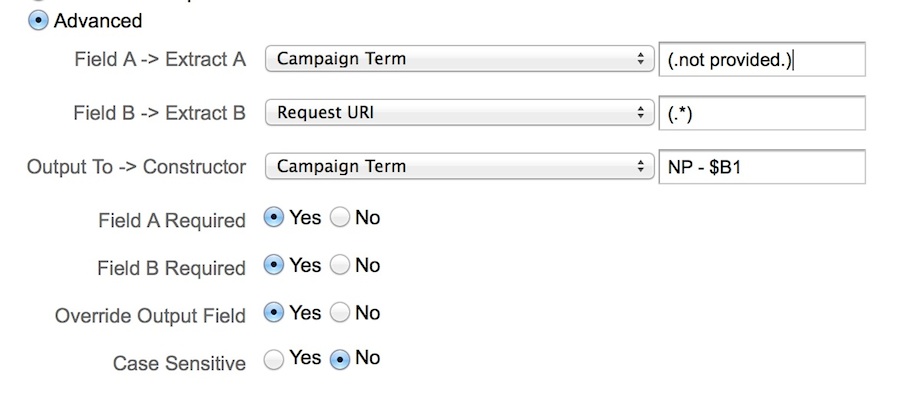Click the stepper arrows on Request URI dropdown
This screenshot has height=395, width=900.
[641, 113]
